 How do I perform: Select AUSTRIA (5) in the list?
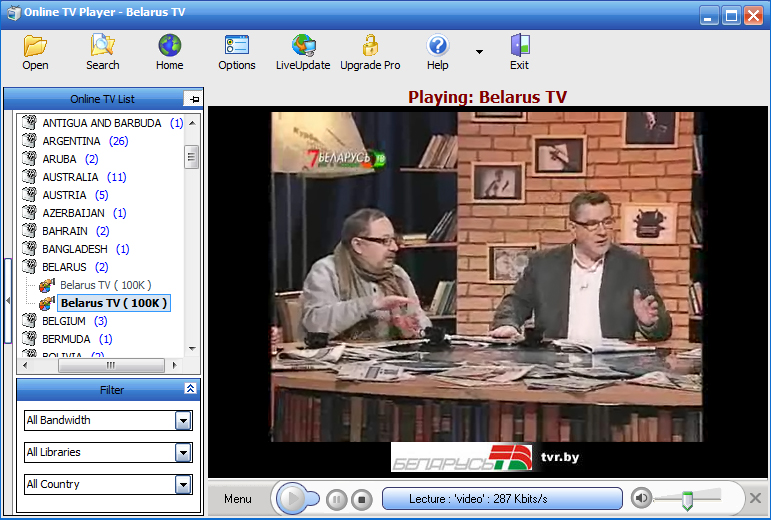click(x=75, y=195)
